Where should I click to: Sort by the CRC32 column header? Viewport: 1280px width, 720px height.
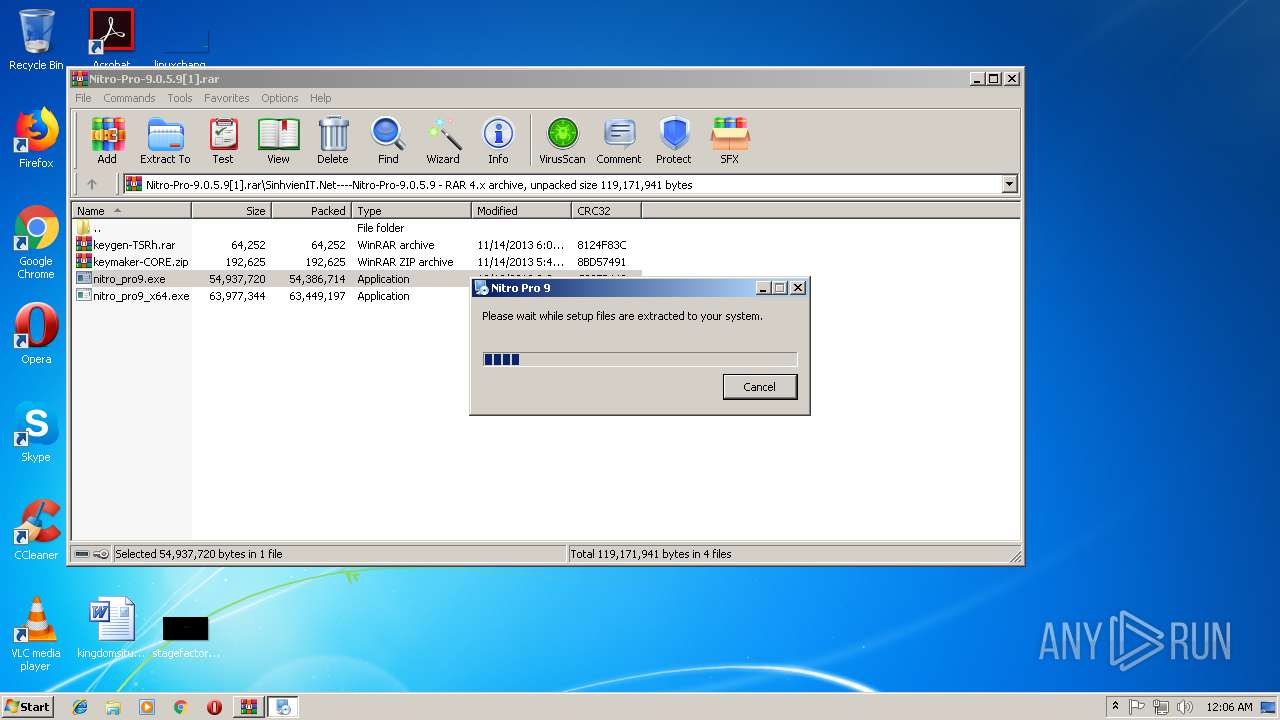[x=607, y=211]
